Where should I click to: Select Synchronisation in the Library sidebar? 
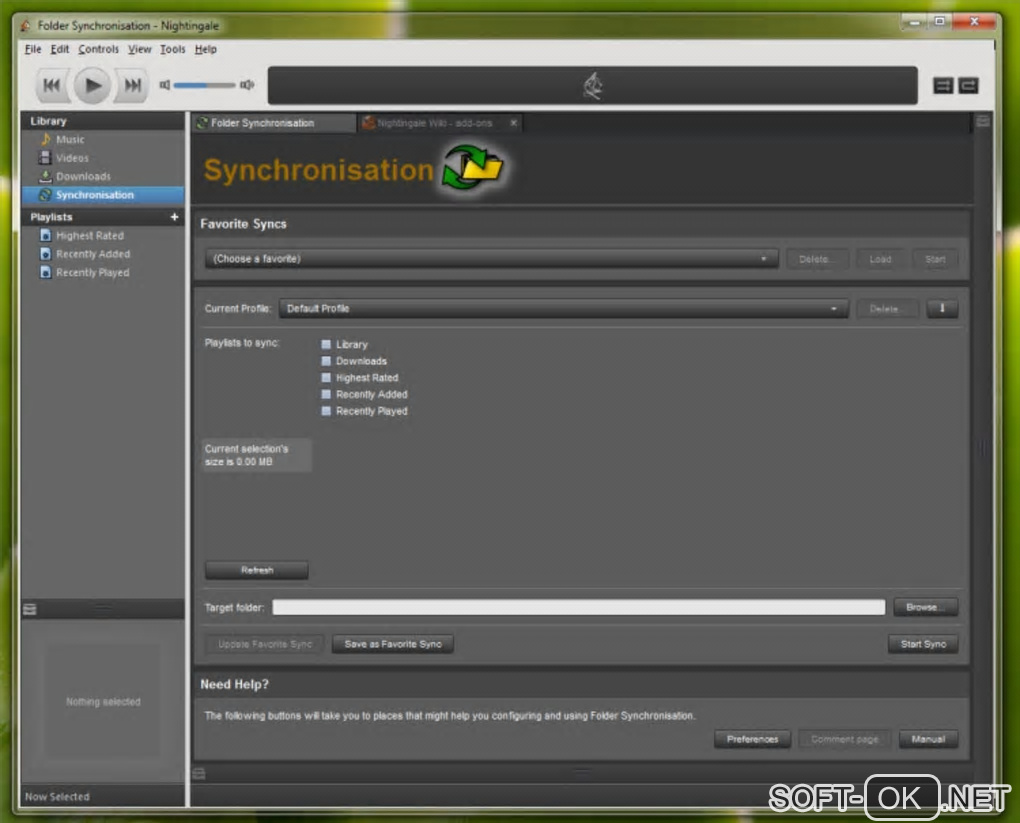(x=103, y=195)
